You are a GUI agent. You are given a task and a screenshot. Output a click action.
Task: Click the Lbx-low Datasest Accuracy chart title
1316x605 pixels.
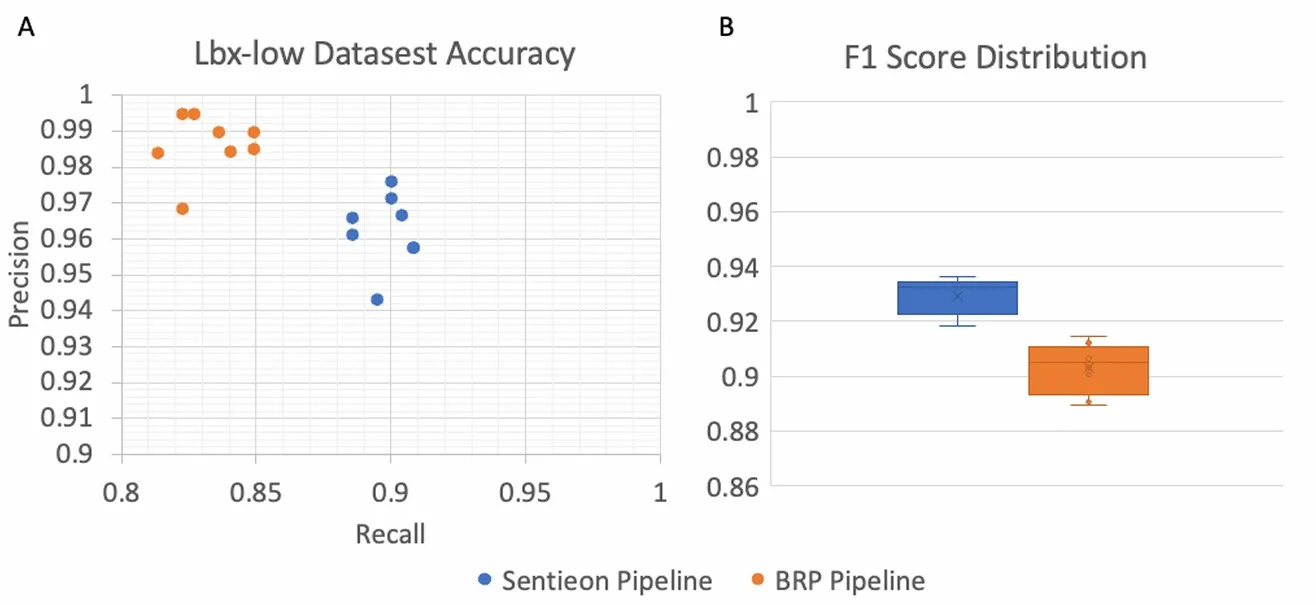(x=385, y=53)
